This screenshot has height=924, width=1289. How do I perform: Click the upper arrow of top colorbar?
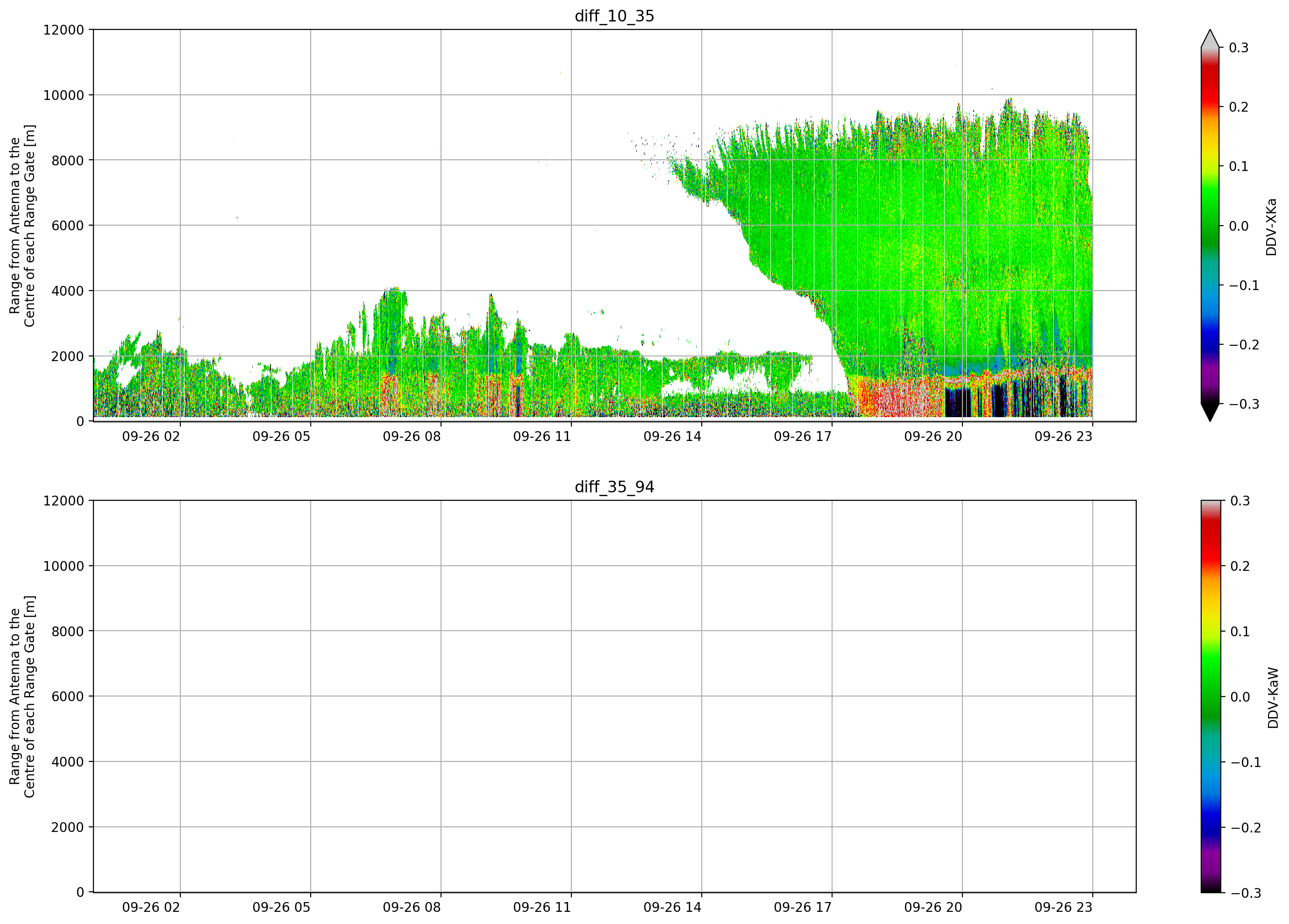pos(1210,38)
